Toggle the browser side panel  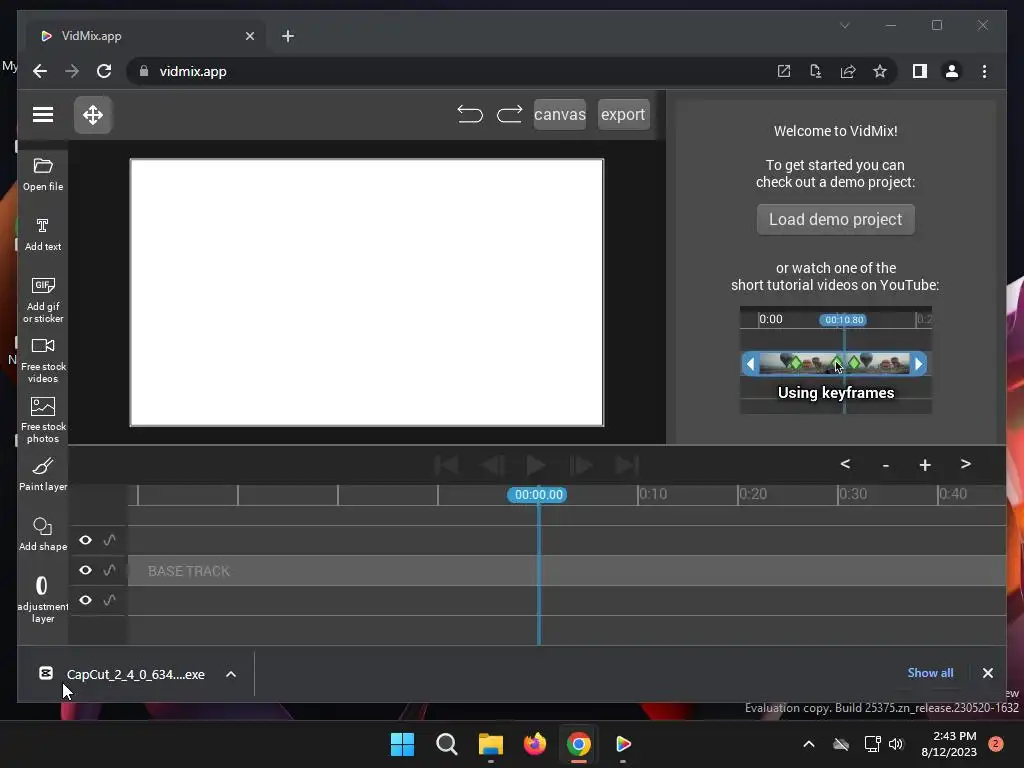(920, 71)
